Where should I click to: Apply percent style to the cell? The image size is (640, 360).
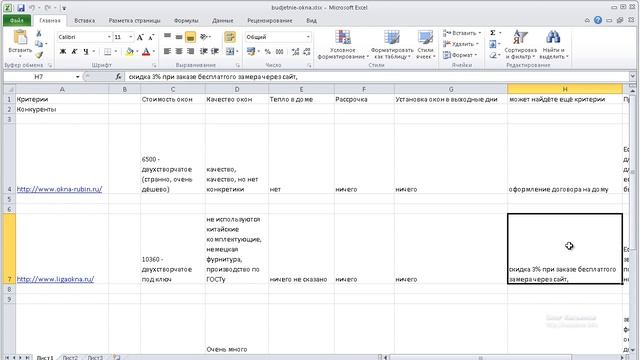(x=268, y=51)
